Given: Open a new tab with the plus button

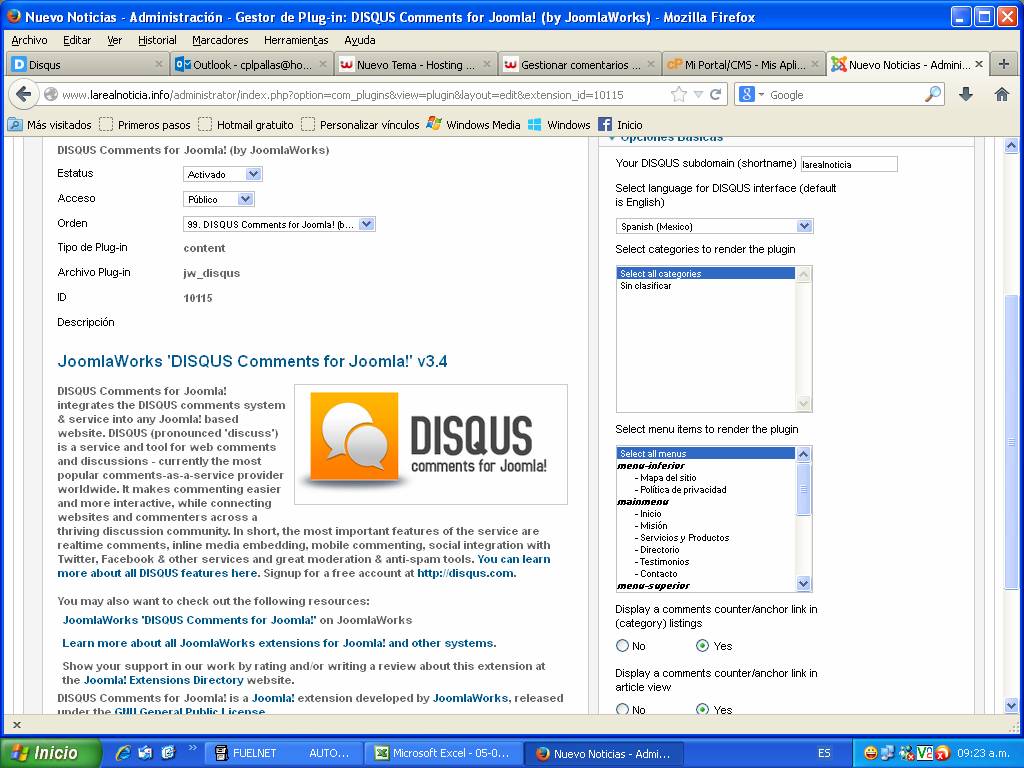Looking at the screenshot, I should (x=1004, y=64).
